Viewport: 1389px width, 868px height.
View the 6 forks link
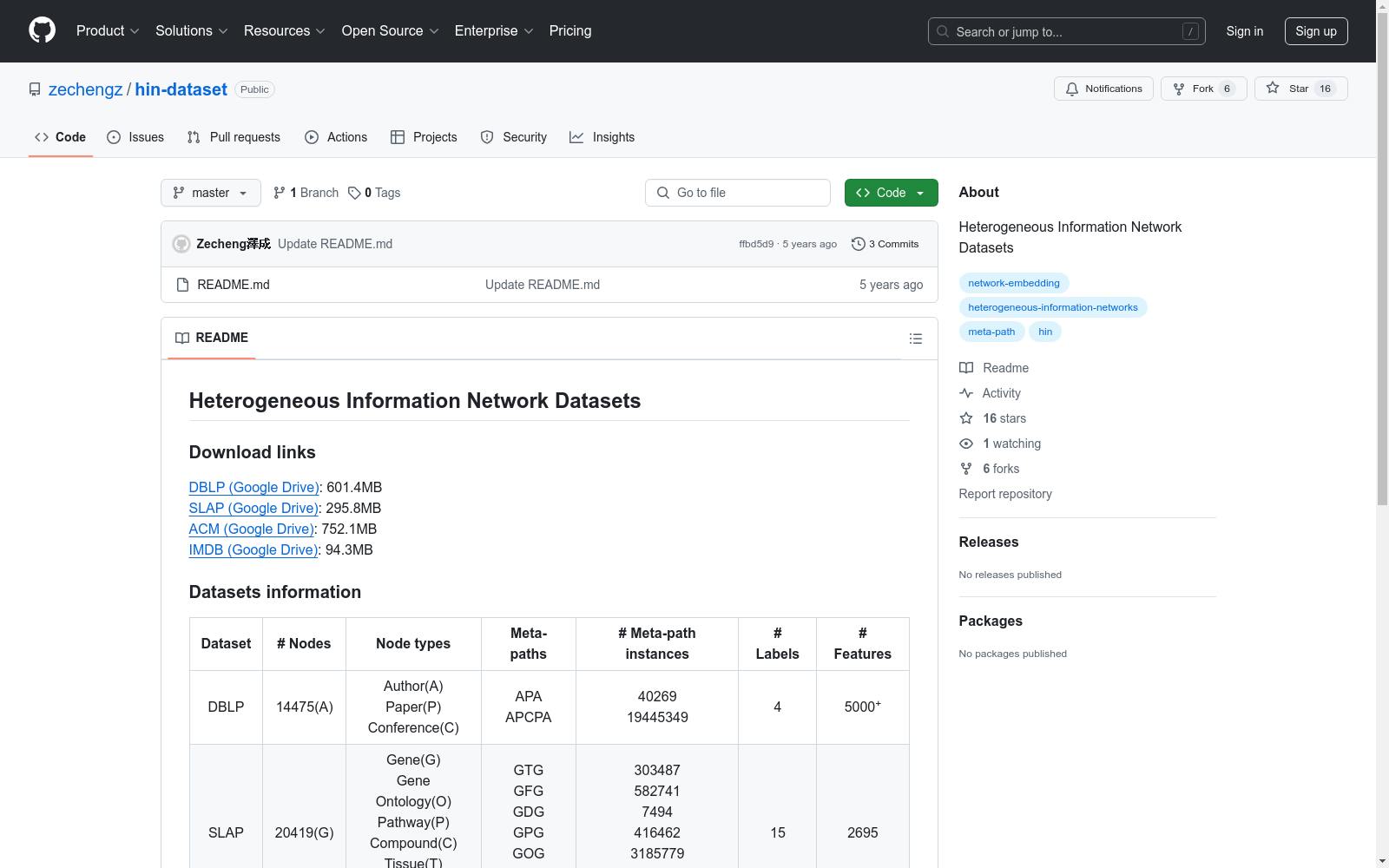click(x=990, y=469)
